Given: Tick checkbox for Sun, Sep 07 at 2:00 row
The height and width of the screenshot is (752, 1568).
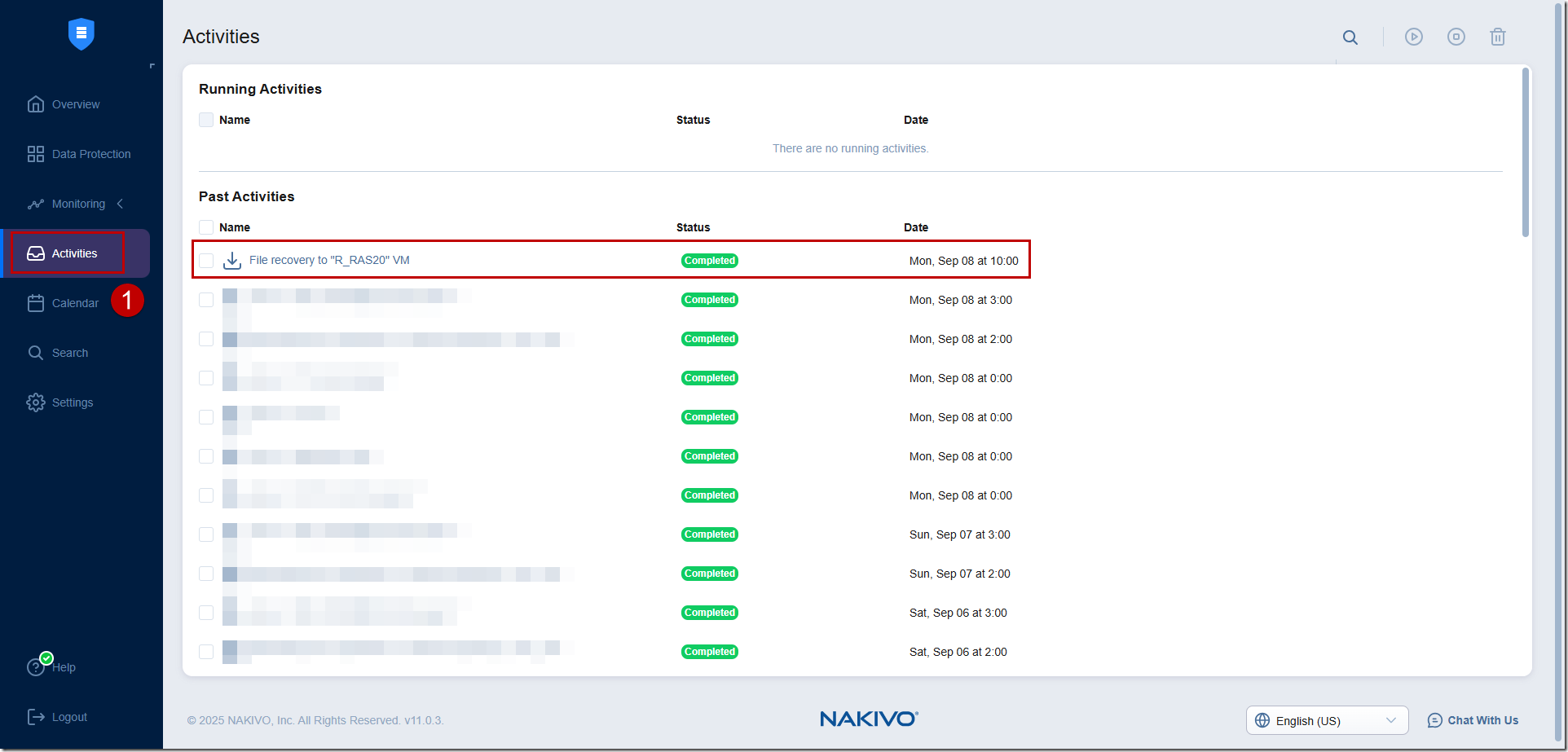Looking at the screenshot, I should pos(206,574).
